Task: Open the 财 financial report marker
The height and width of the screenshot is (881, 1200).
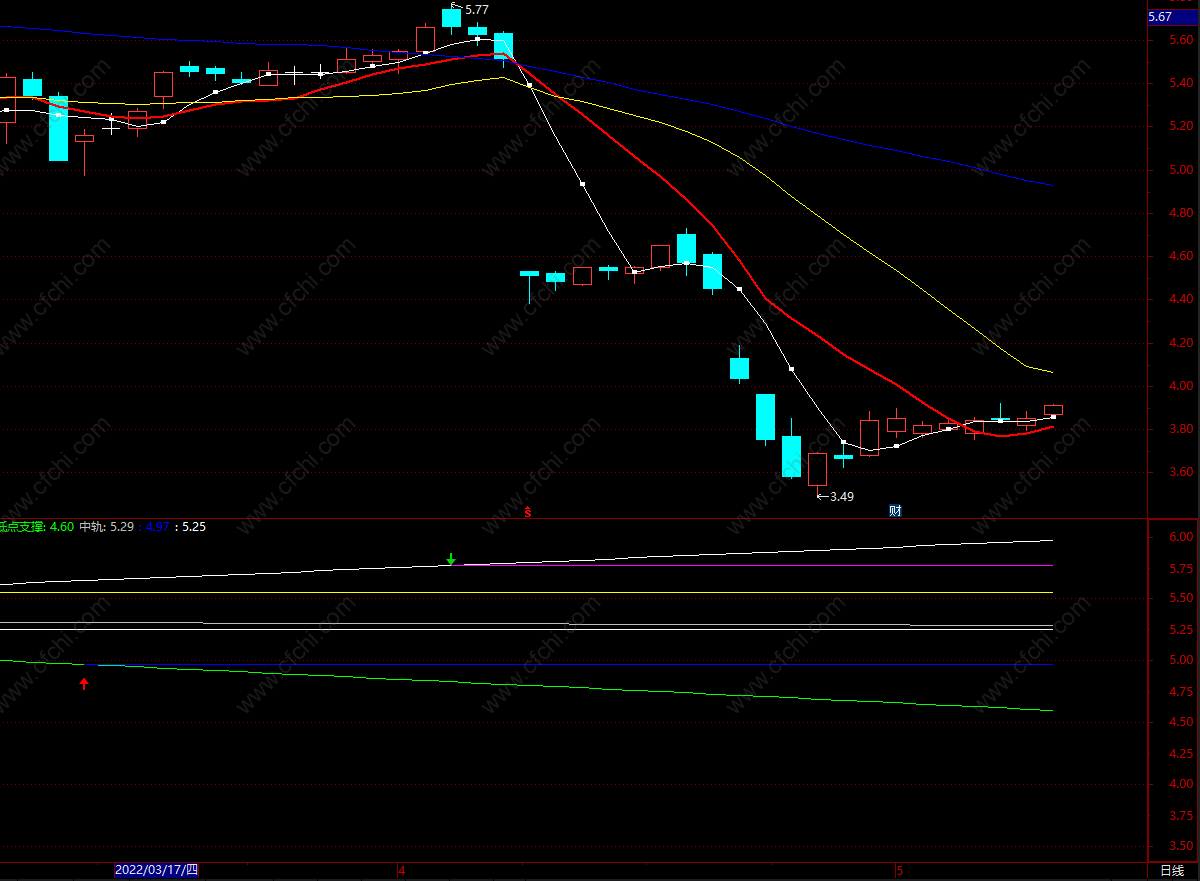Action: point(895,511)
